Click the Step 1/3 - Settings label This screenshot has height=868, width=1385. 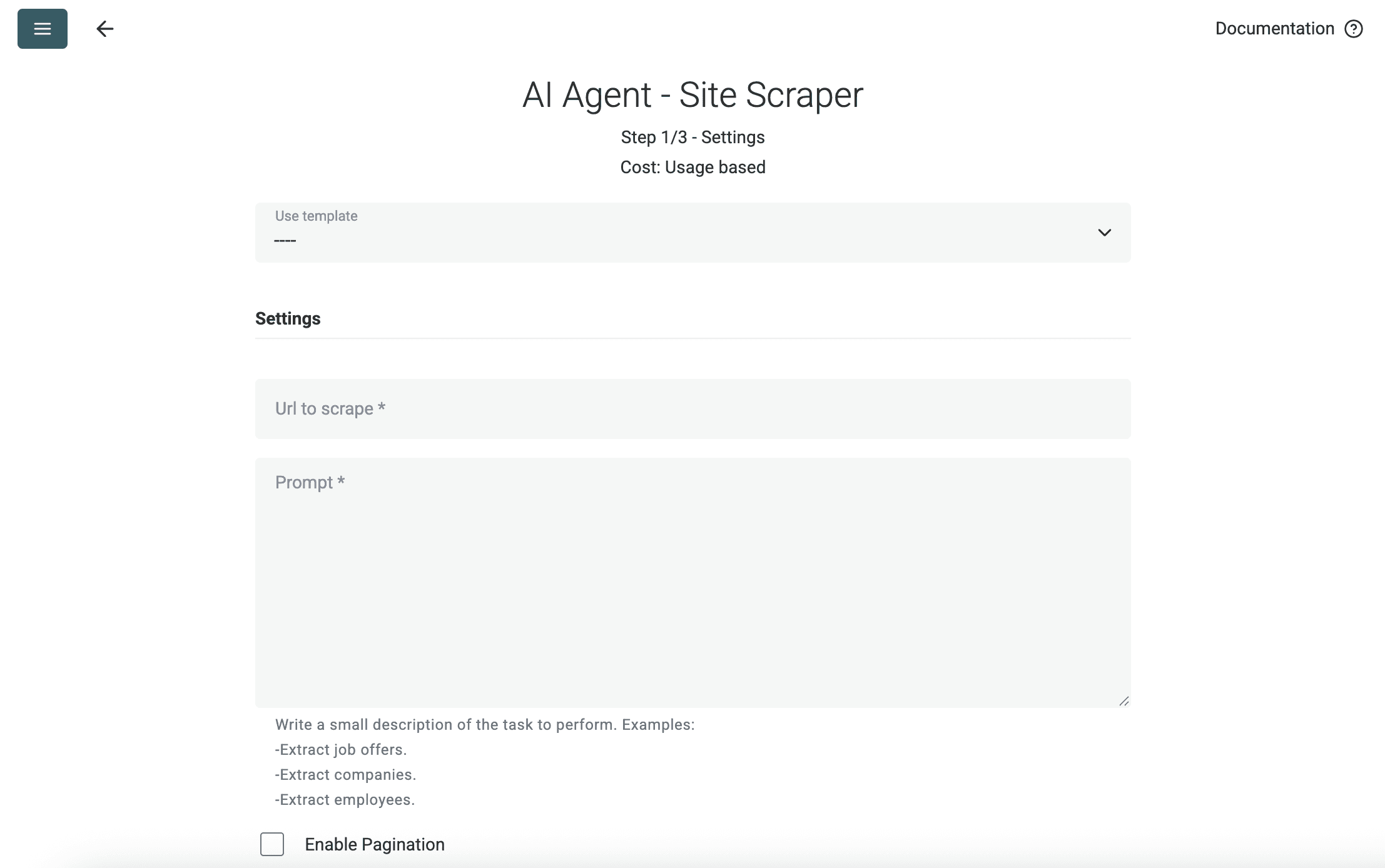pos(692,136)
